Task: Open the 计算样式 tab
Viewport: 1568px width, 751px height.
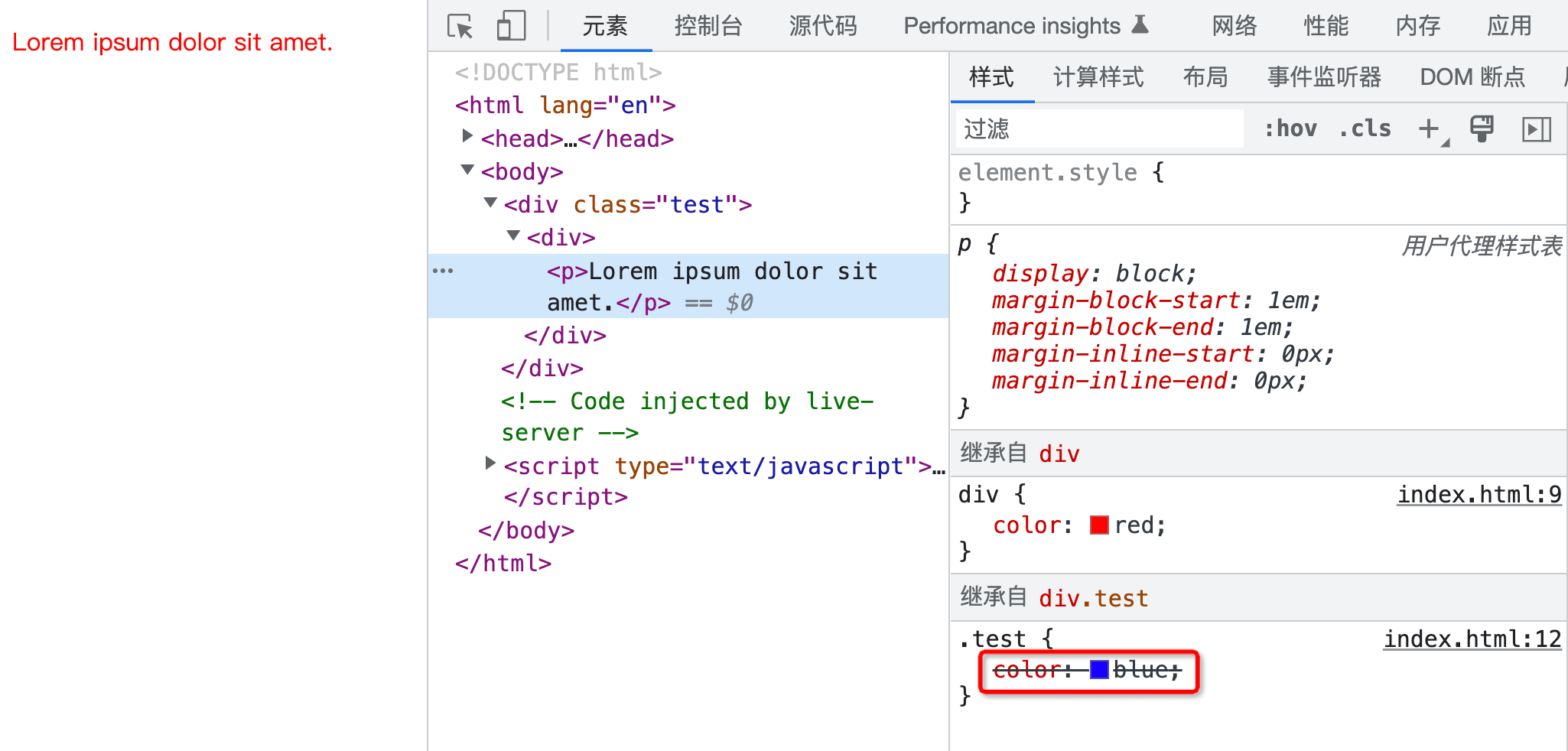Action: point(1098,77)
